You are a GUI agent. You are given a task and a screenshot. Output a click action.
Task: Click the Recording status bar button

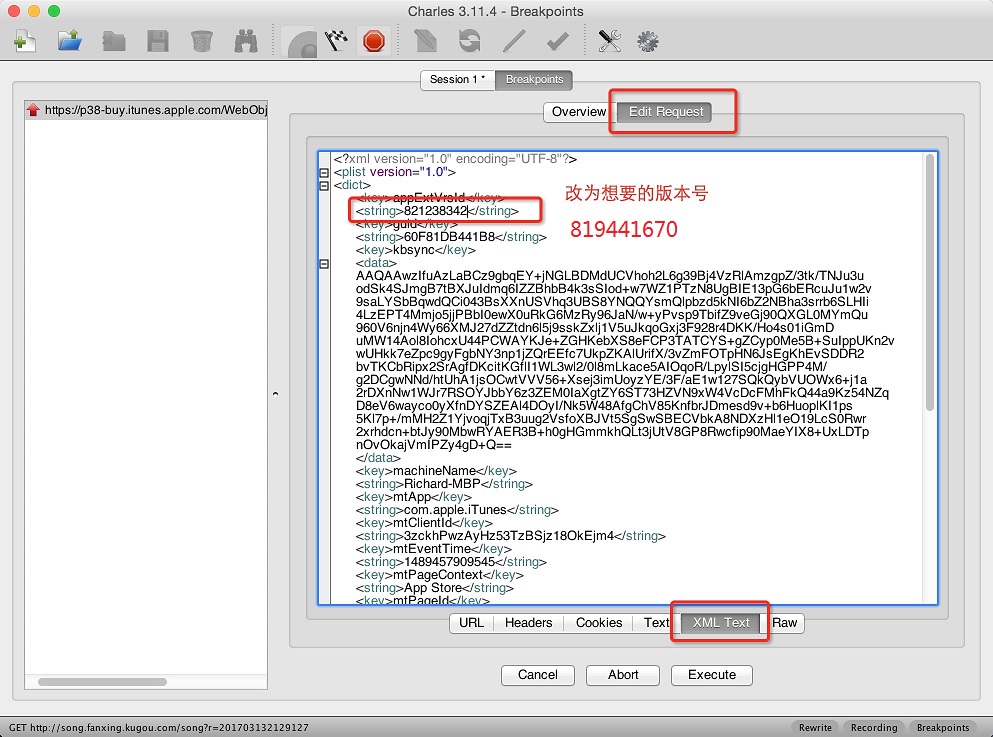(x=874, y=728)
